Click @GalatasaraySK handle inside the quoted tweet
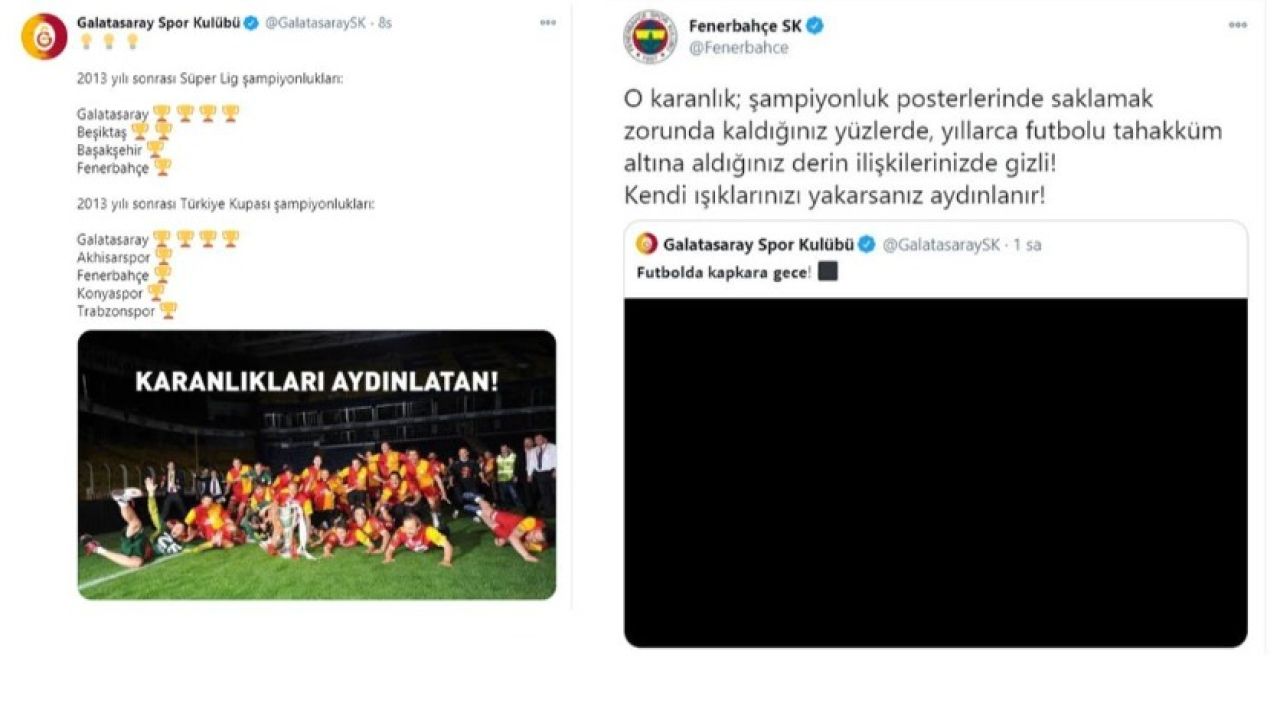Screen dimensions: 1280x720 pos(940,244)
